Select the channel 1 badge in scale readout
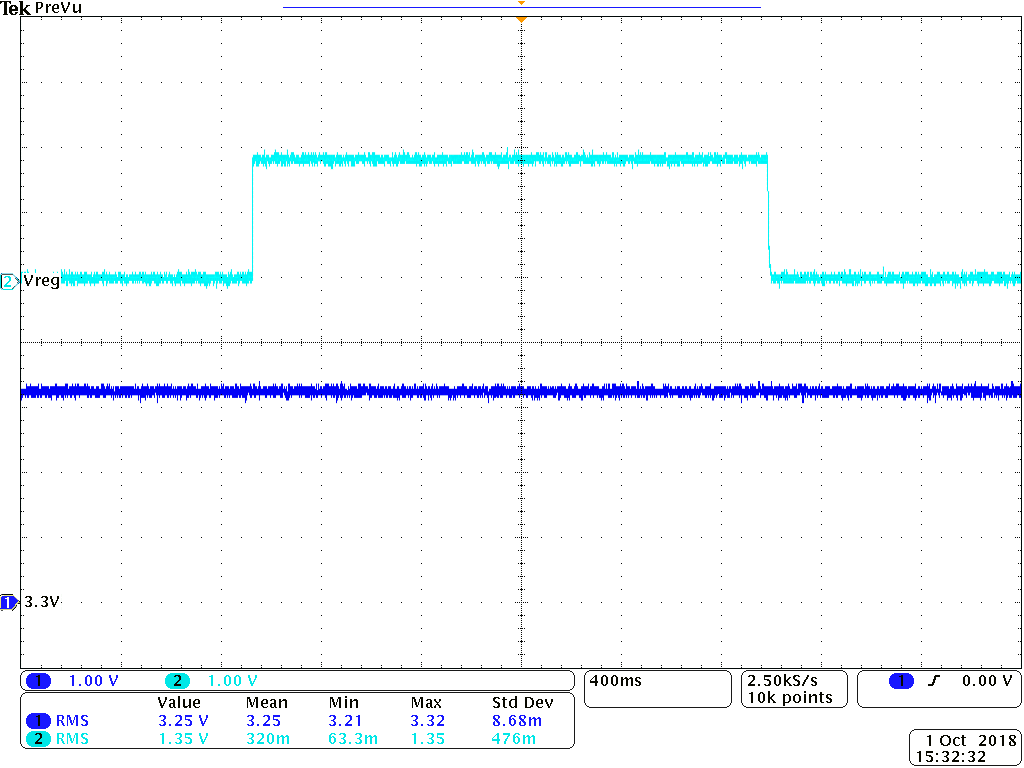This screenshot has height=768, width=1024. point(39,681)
